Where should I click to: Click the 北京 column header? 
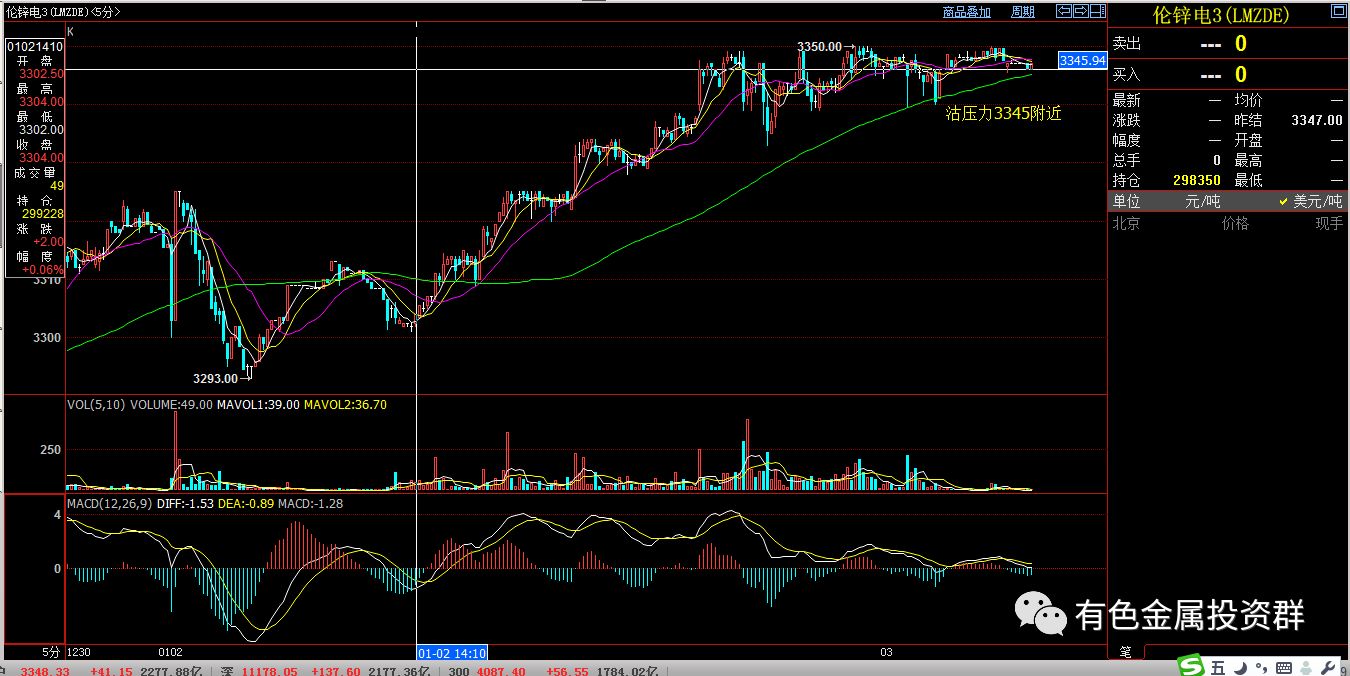pyautogui.click(x=1126, y=224)
